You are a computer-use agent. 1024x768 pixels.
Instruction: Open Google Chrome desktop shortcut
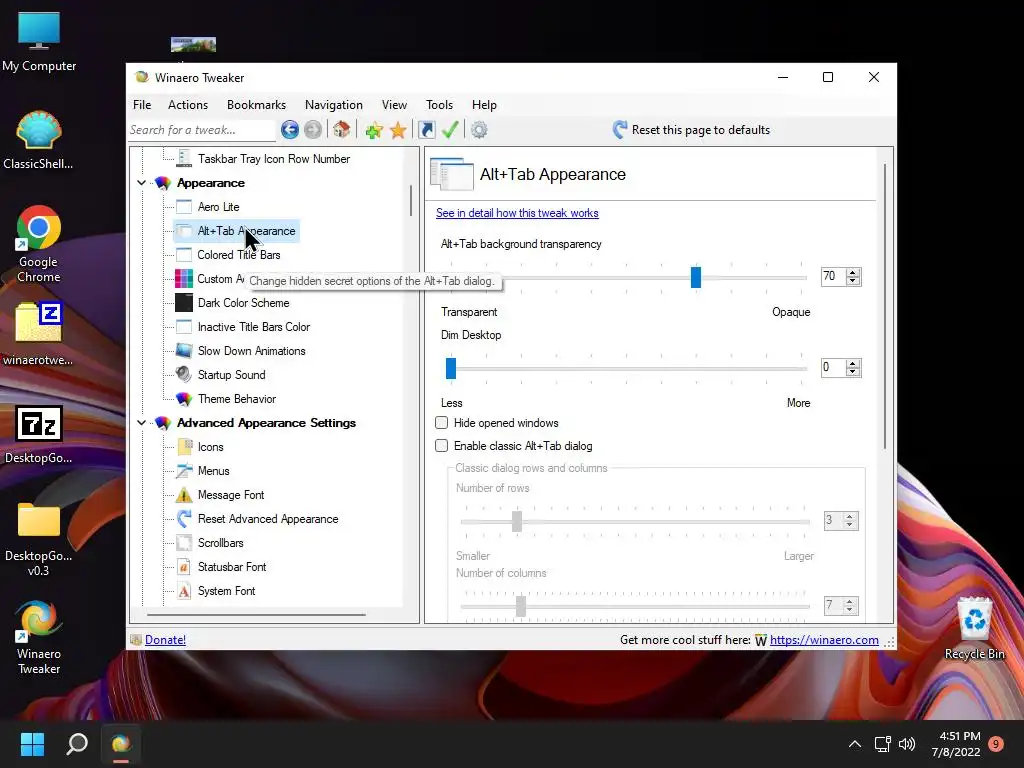pyautogui.click(x=39, y=244)
